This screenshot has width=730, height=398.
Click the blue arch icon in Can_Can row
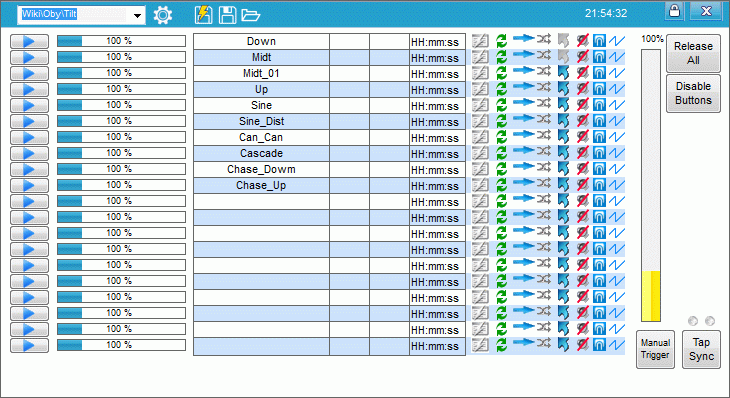[600, 137]
